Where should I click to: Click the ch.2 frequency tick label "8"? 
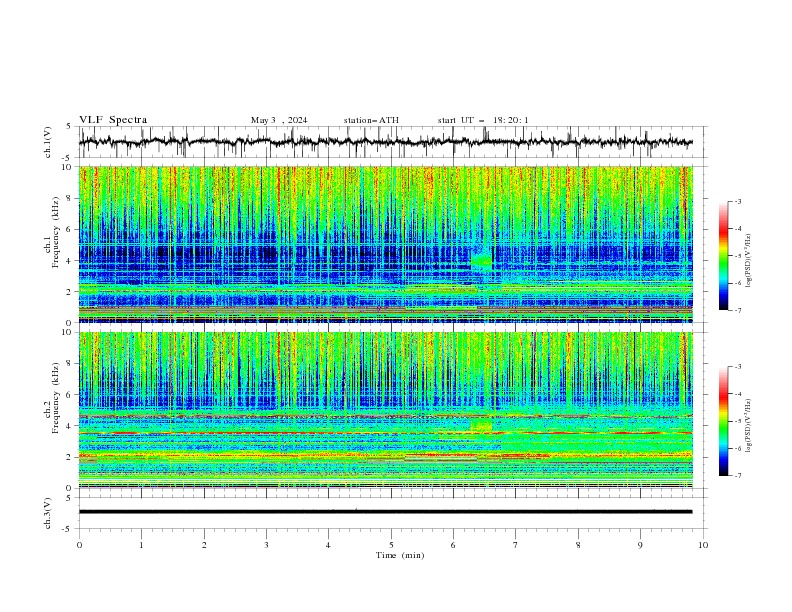coord(70,364)
